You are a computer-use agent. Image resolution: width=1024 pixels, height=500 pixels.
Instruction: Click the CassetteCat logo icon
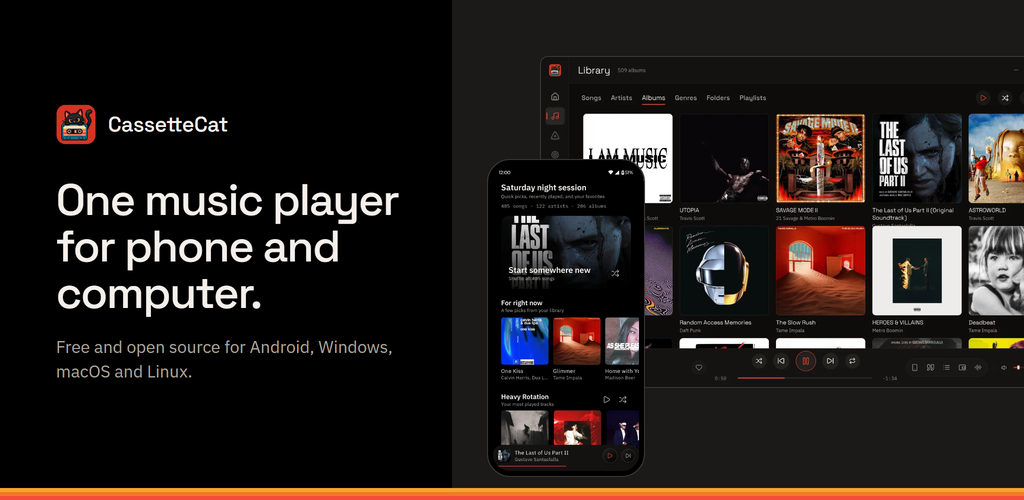click(x=76, y=124)
